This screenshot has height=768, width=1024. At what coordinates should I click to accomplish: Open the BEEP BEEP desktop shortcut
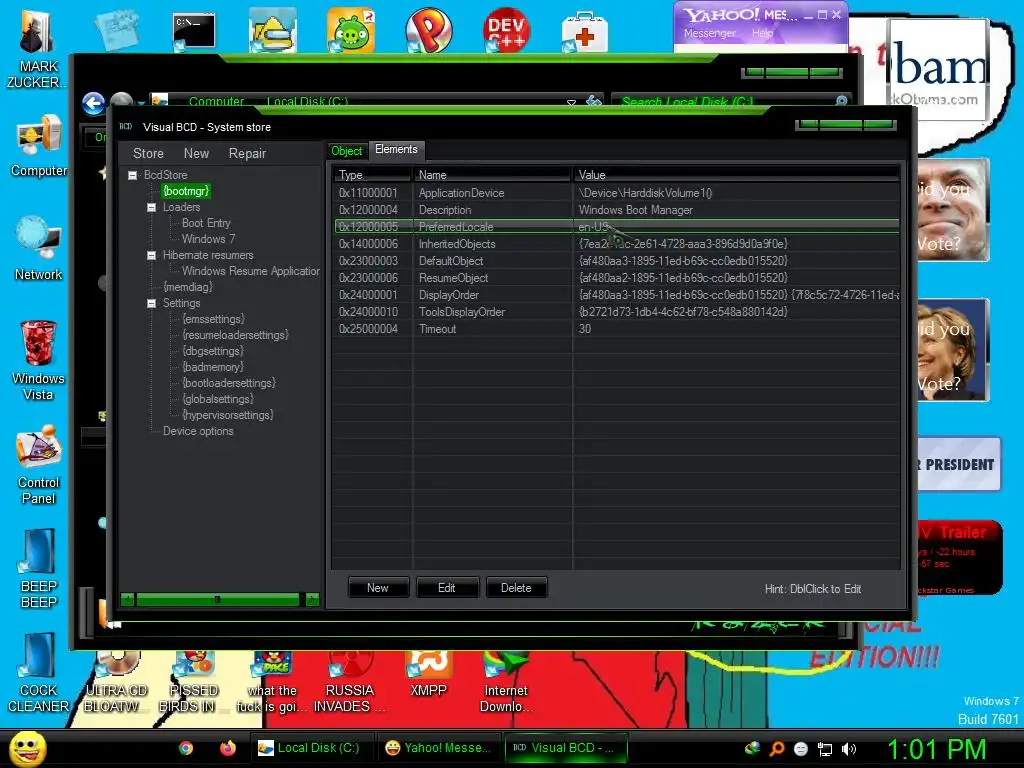point(39,568)
